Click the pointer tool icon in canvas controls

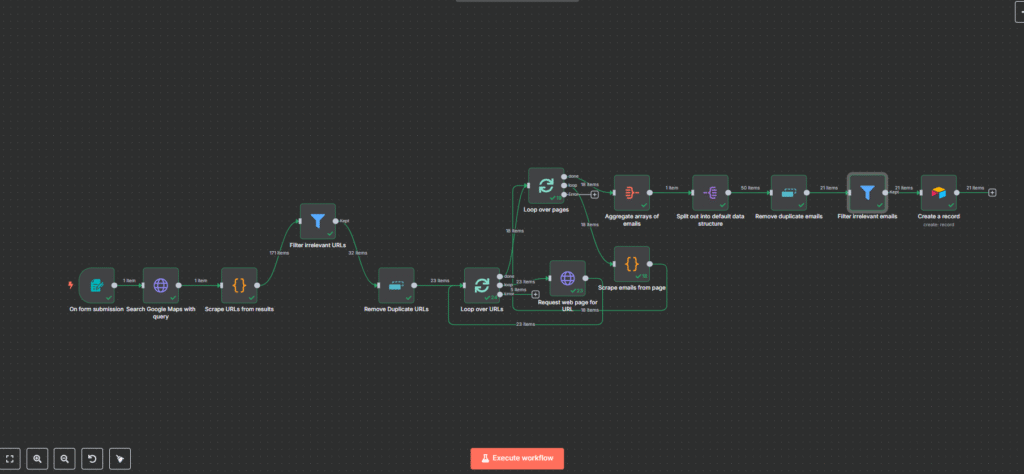click(120, 458)
